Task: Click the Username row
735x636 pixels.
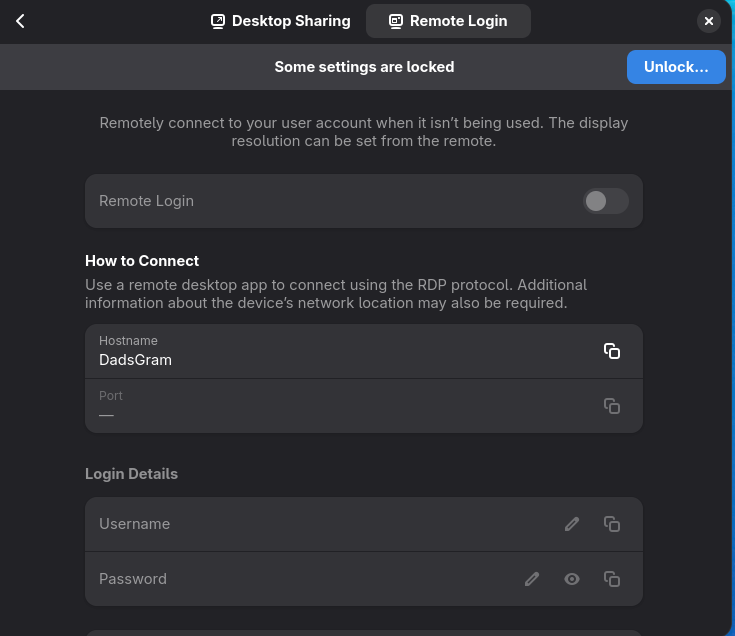Action: click(300, 524)
